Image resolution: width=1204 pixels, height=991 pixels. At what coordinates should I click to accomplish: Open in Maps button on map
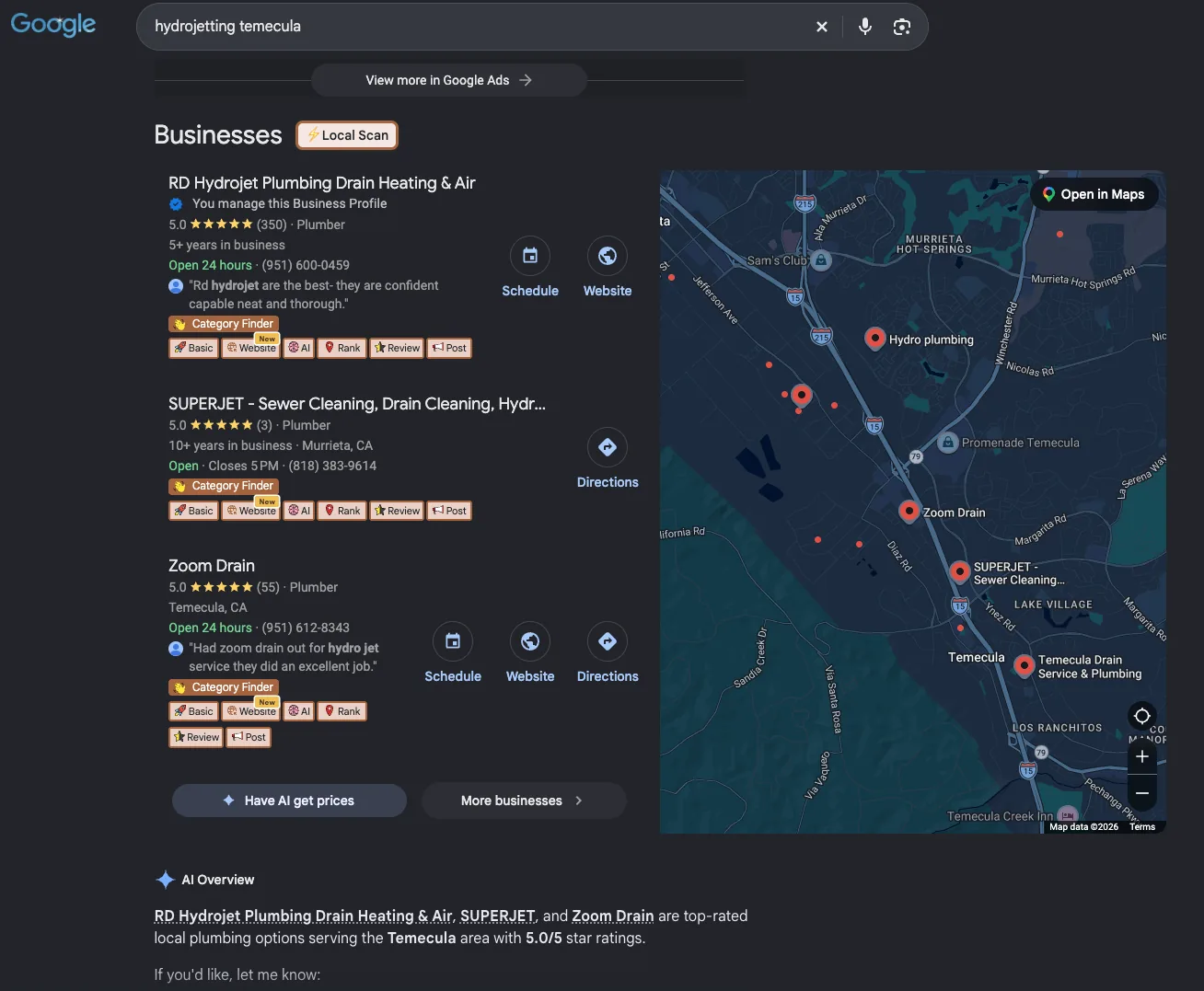pyautogui.click(x=1094, y=194)
